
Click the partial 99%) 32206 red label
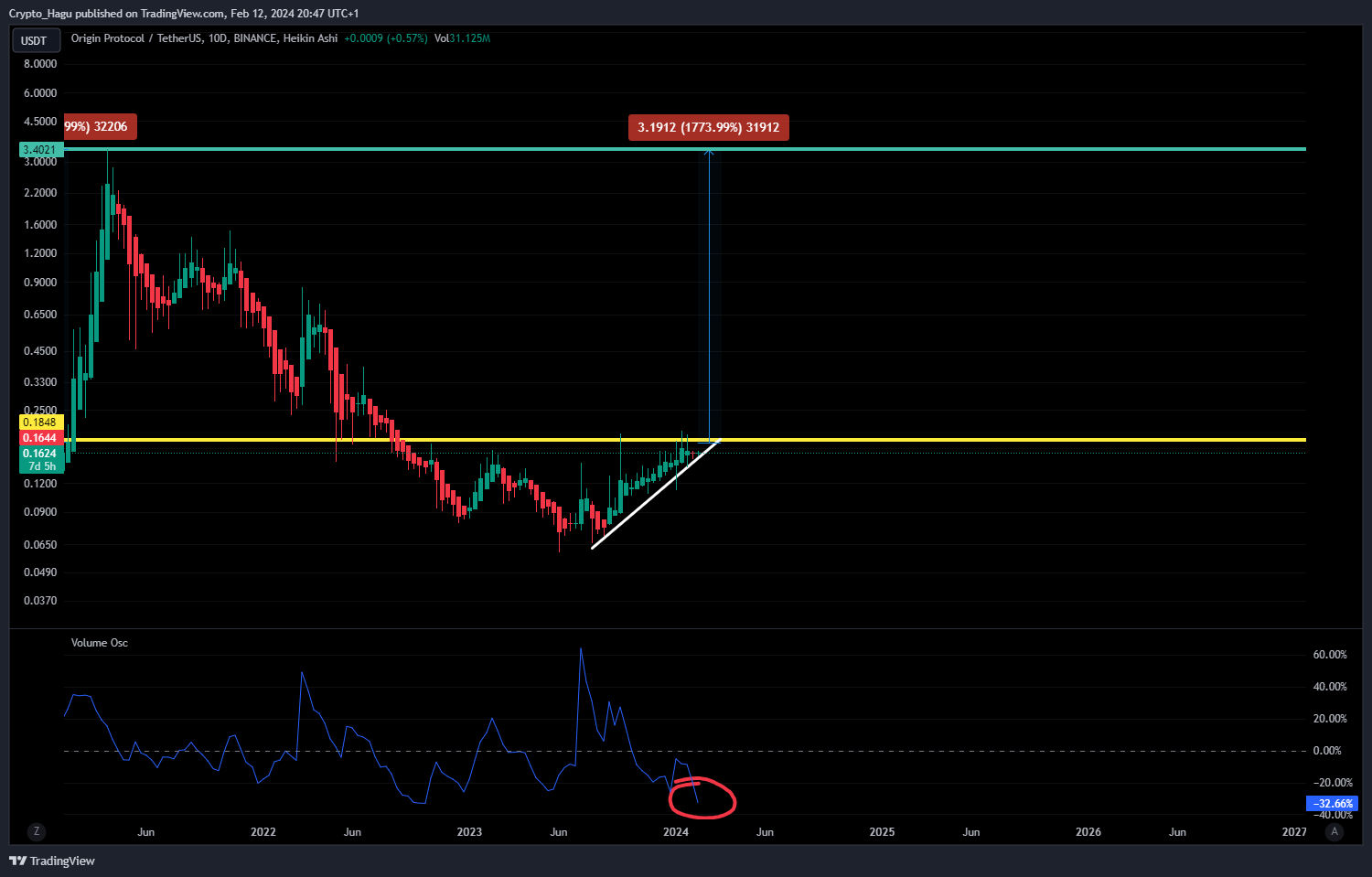click(100, 127)
